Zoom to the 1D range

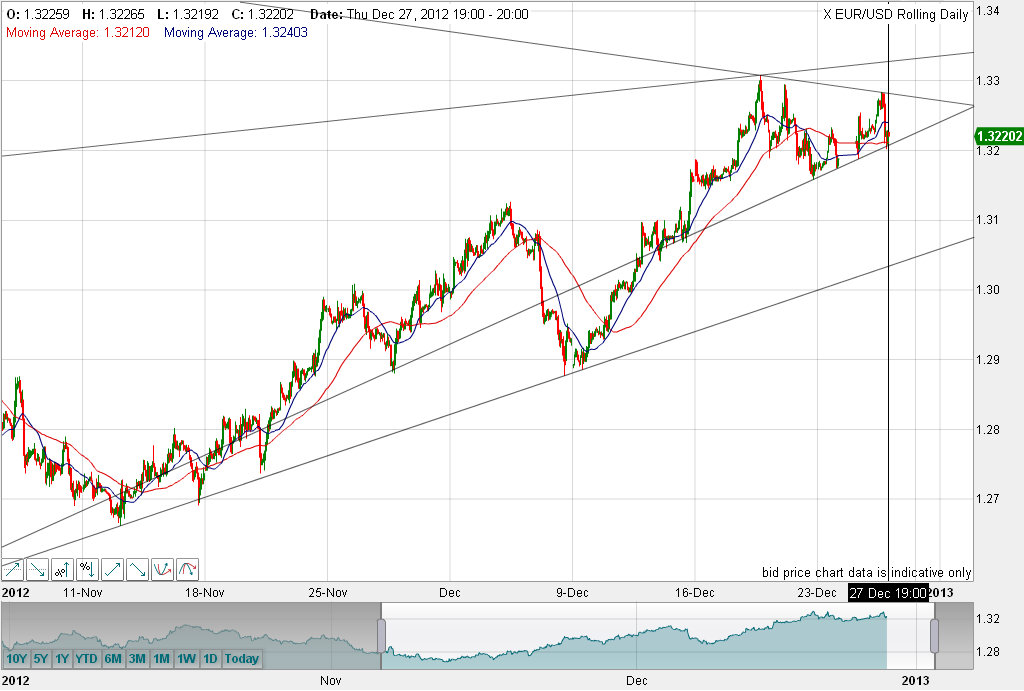click(x=210, y=658)
